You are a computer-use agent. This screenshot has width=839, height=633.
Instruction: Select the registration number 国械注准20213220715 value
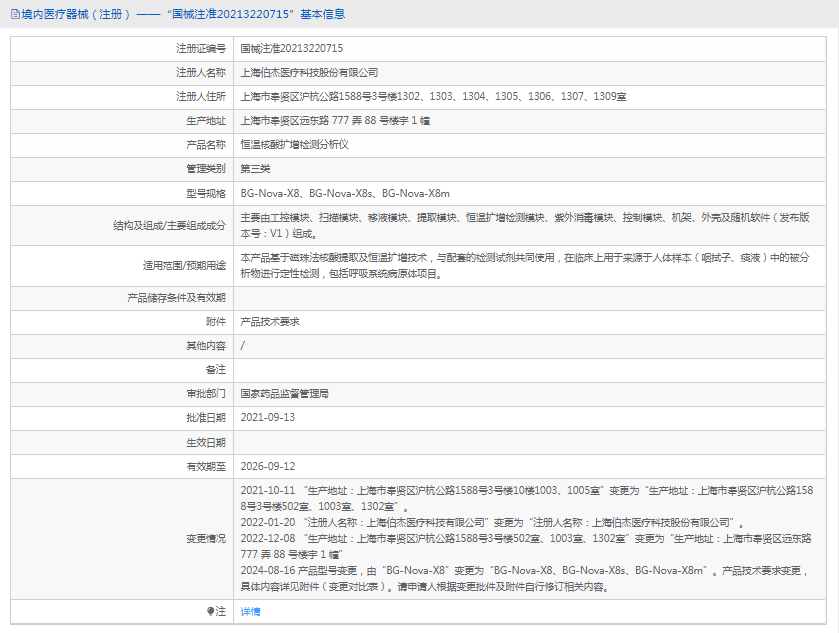tap(292, 49)
